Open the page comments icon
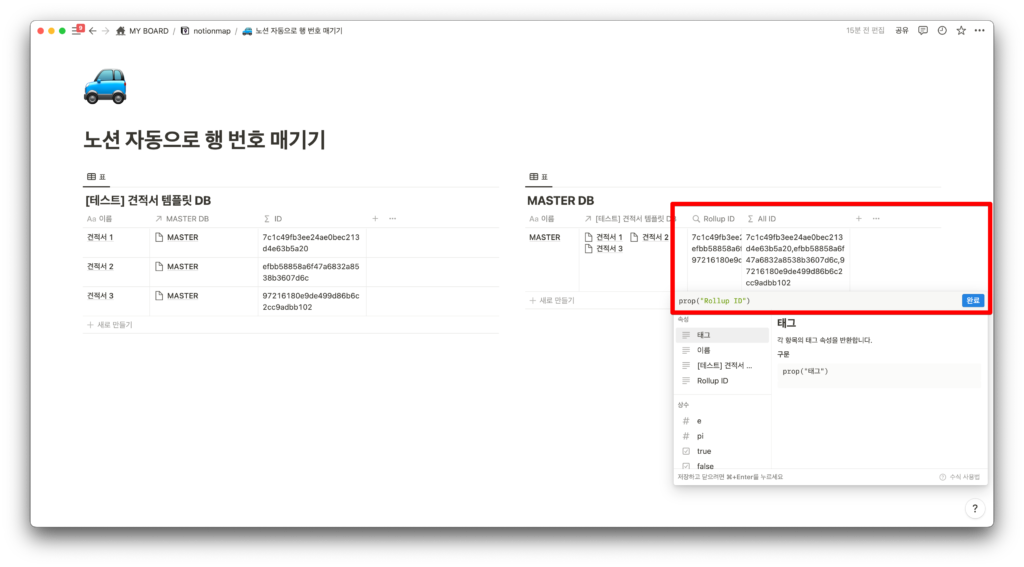Viewport: 1024px width, 567px height. pos(923,31)
